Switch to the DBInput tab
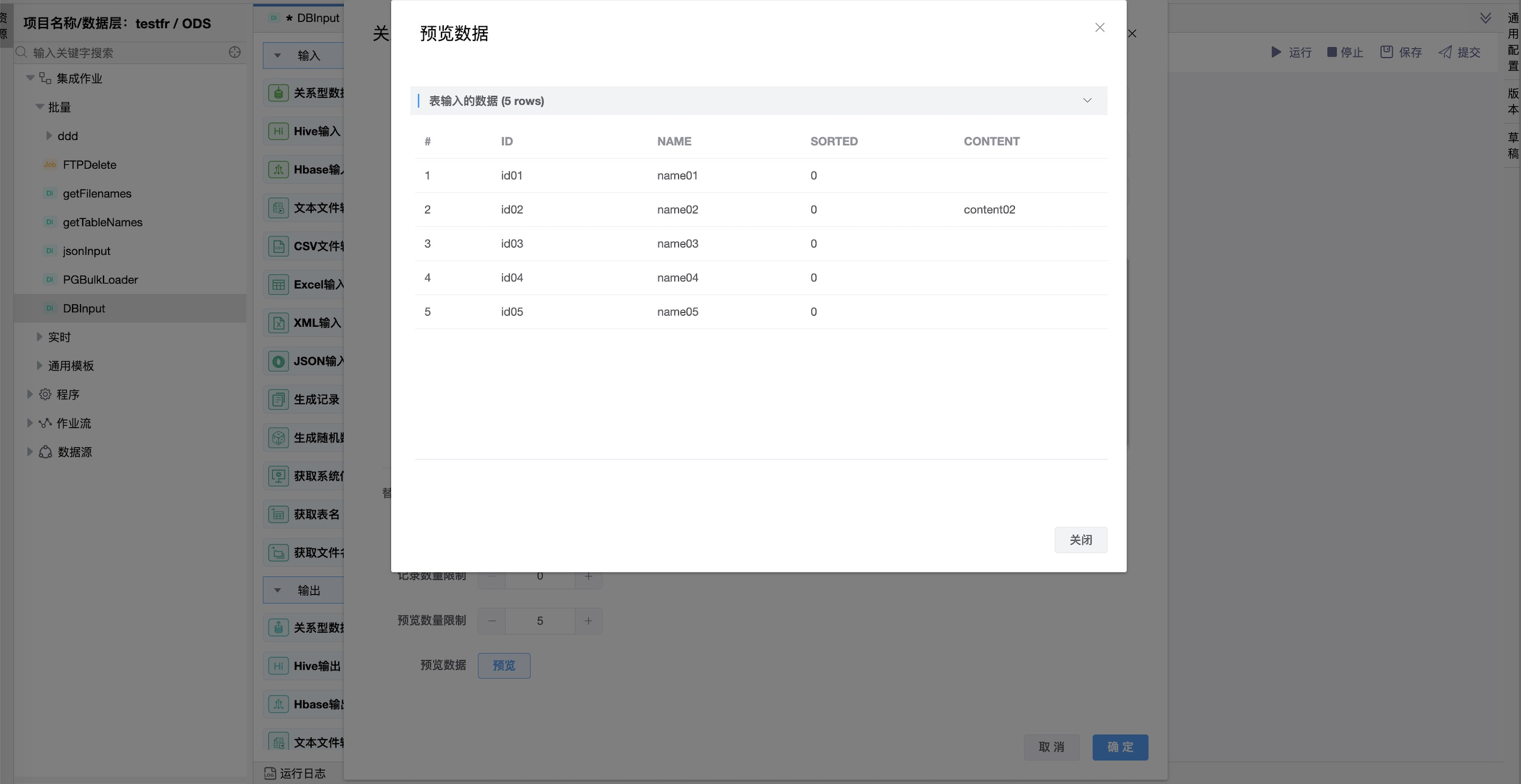 pyautogui.click(x=312, y=17)
